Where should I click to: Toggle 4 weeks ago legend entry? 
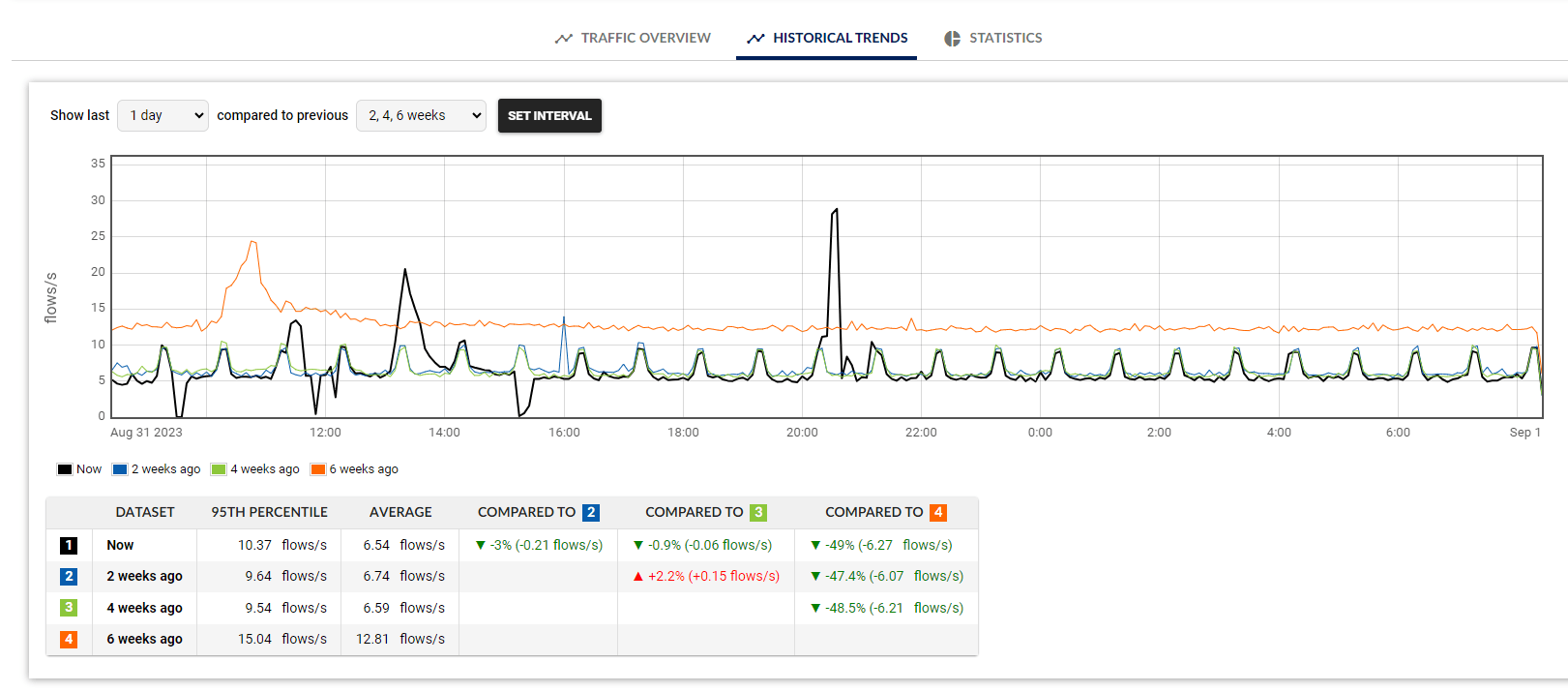click(255, 469)
